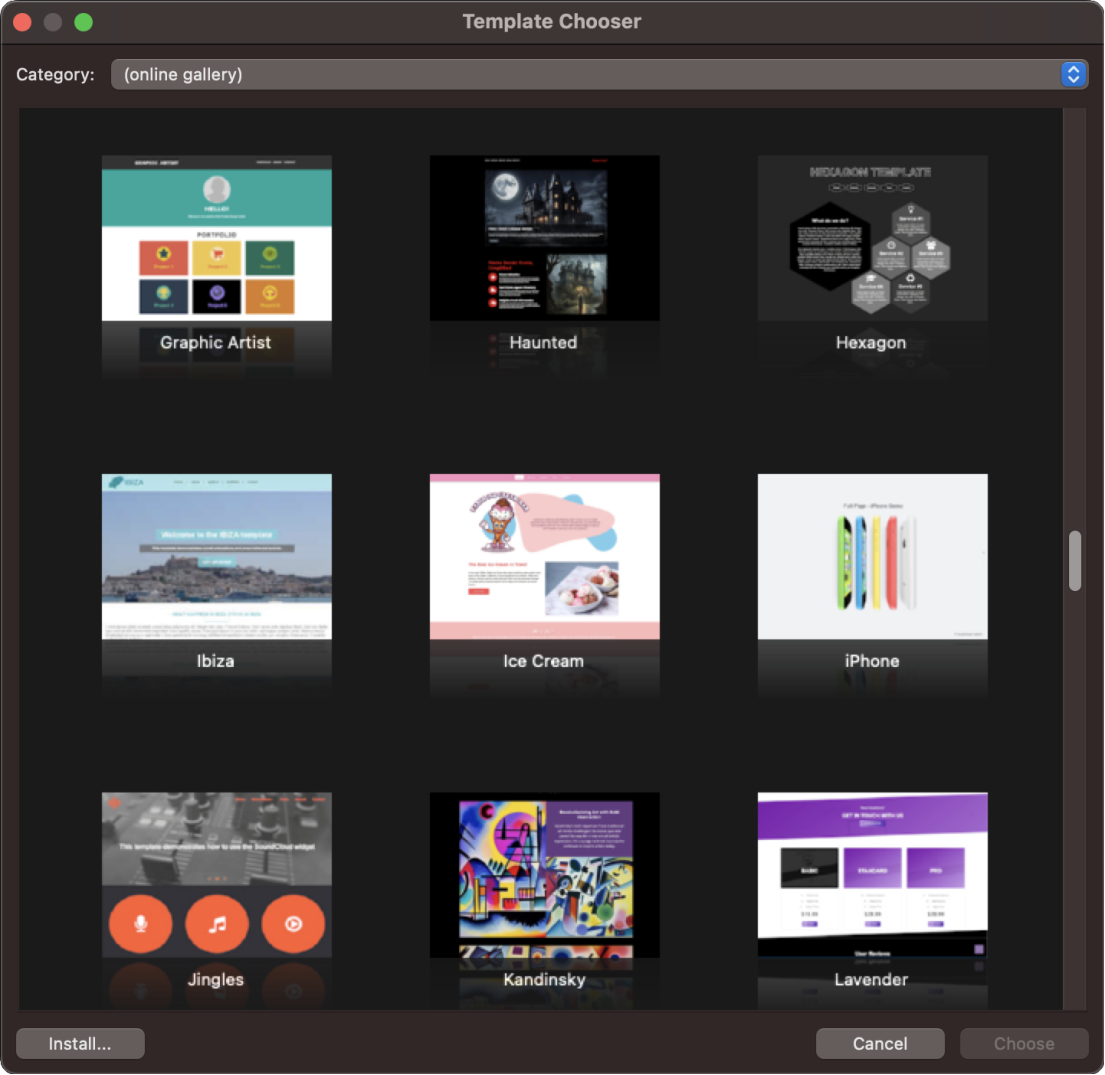Click the Ice Cream template thumbnail

click(544, 556)
